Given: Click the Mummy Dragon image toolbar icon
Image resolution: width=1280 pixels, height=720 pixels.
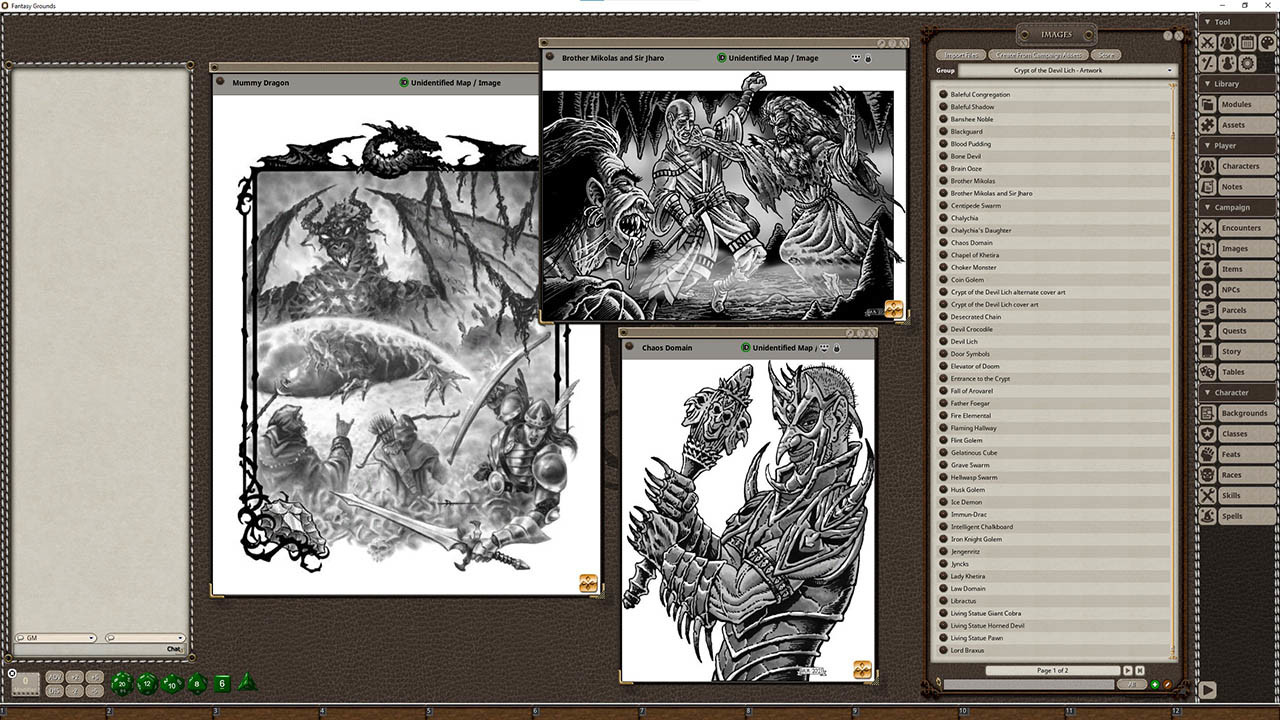Looking at the screenshot, I should click(588, 583).
